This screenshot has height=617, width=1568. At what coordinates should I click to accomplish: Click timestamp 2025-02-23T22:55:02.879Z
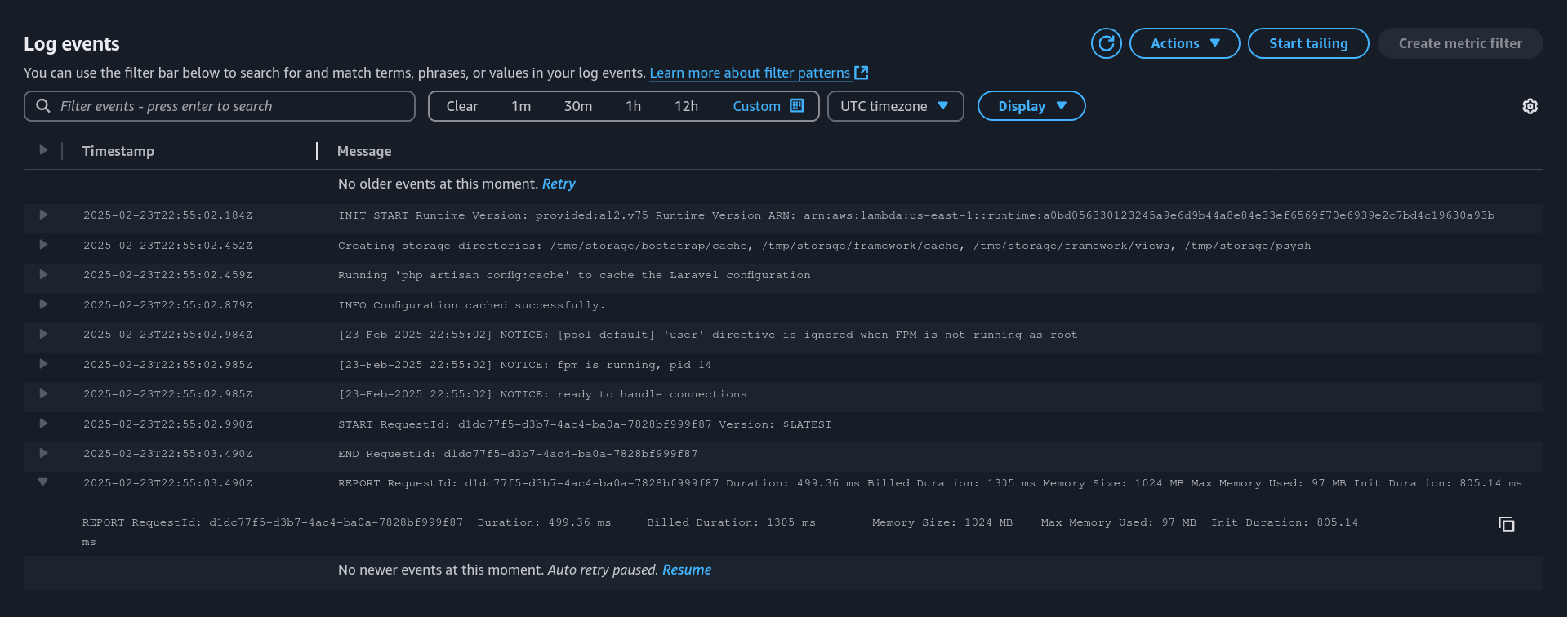pyautogui.click(x=167, y=305)
